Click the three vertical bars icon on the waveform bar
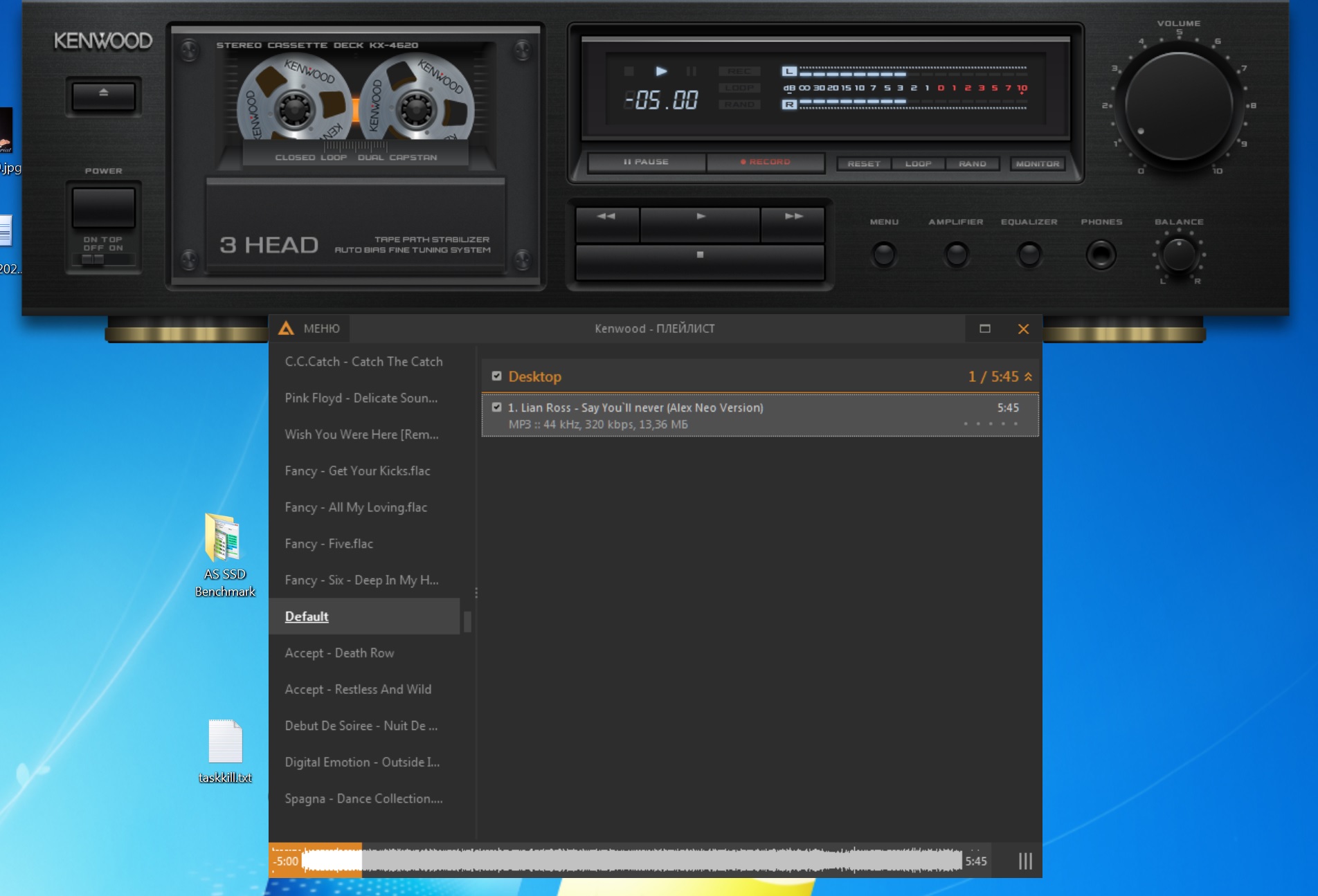This screenshot has height=896, width=1318. [1025, 861]
